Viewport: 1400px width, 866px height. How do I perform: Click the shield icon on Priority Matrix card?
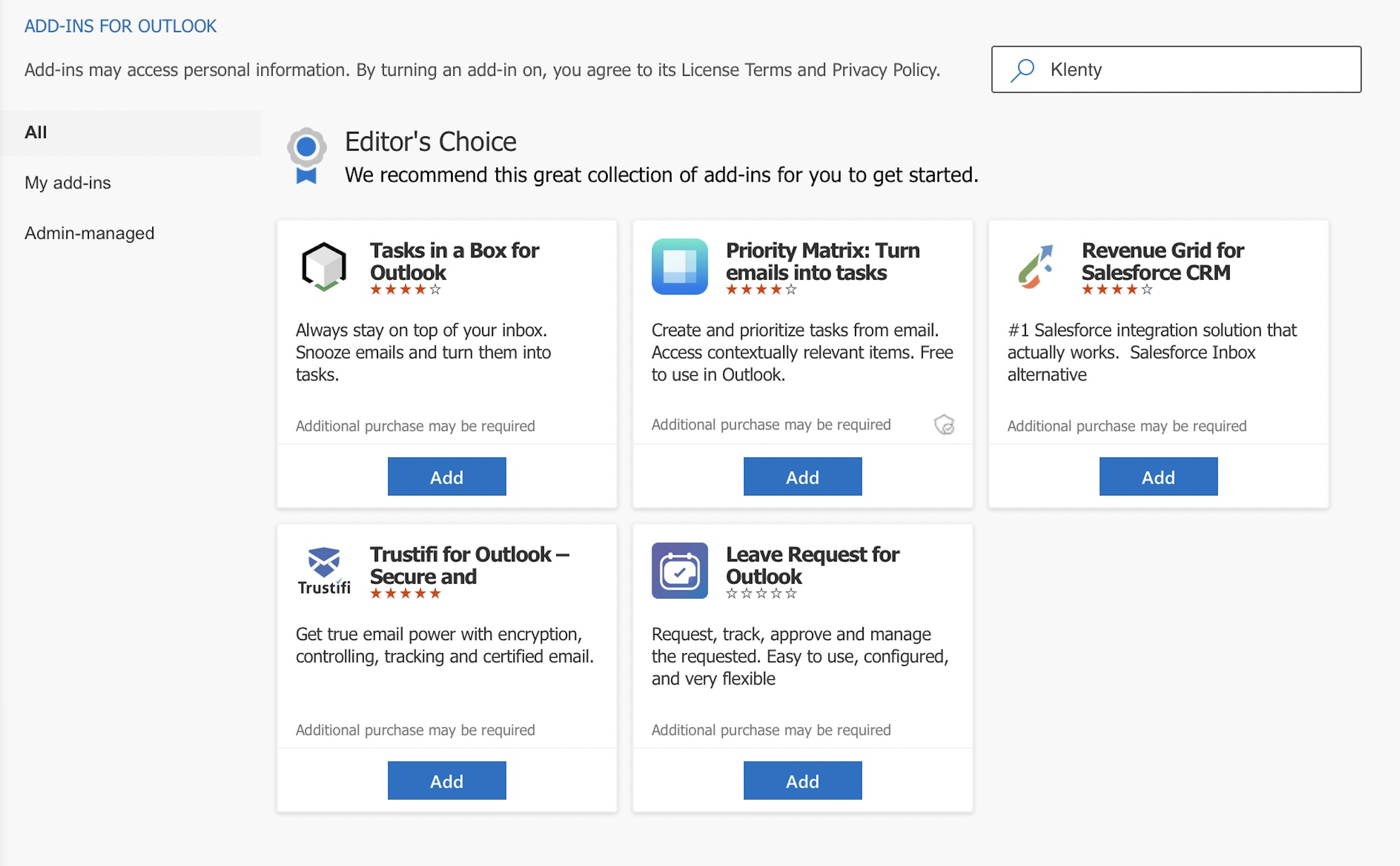944,425
